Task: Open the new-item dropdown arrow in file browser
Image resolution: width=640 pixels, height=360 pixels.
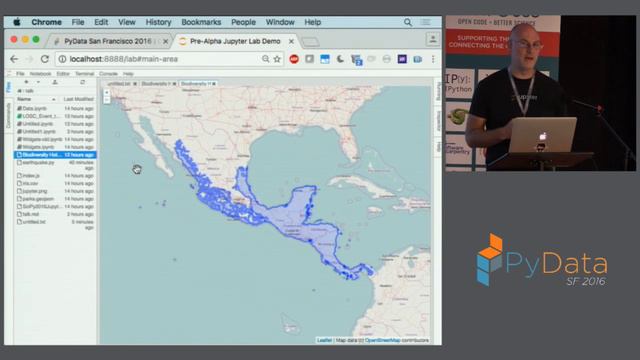Action: coord(38,82)
